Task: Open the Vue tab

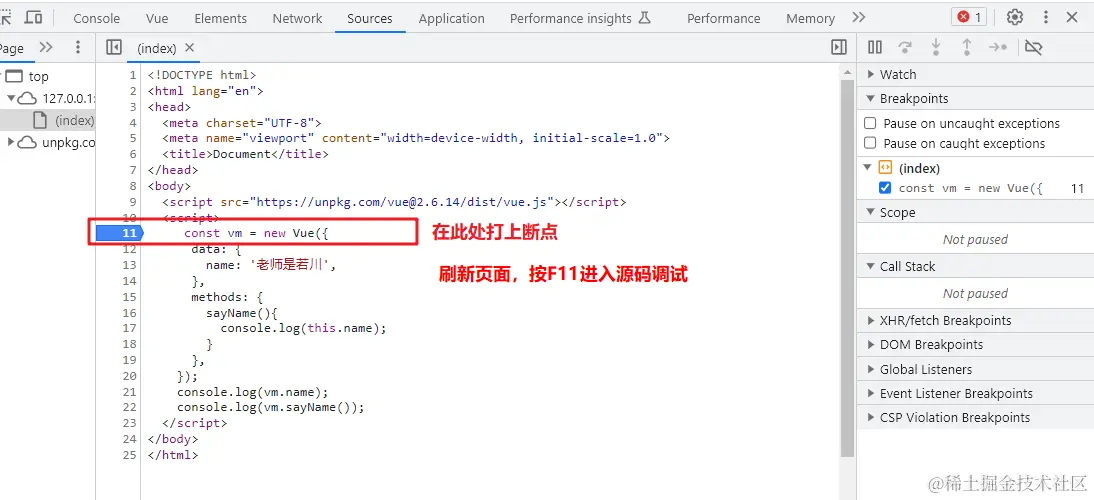Action: (x=157, y=18)
